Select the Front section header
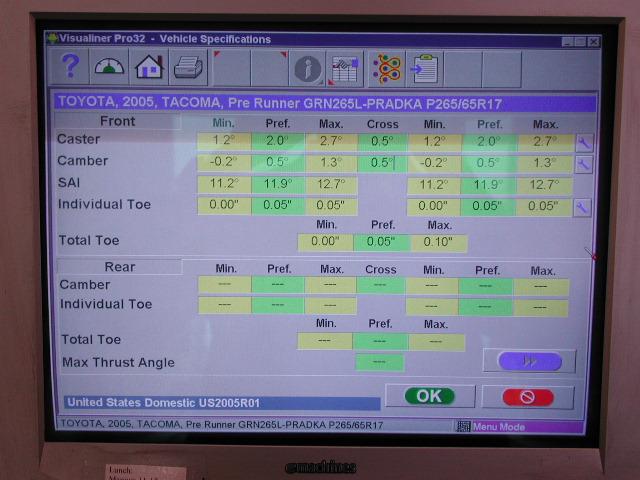The image size is (640, 480). tap(118, 121)
